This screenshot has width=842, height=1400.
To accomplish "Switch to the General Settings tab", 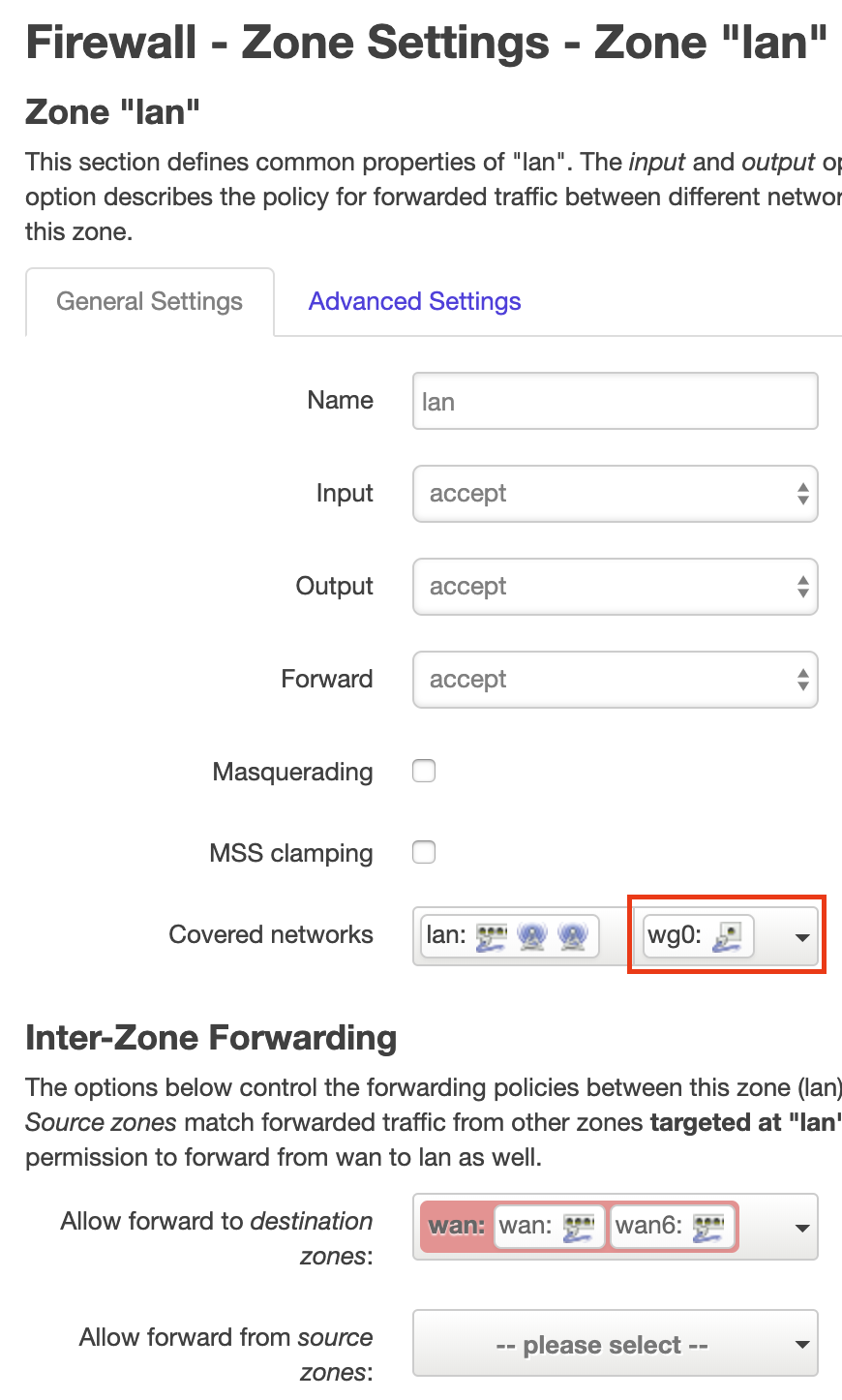I will tap(150, 302).
